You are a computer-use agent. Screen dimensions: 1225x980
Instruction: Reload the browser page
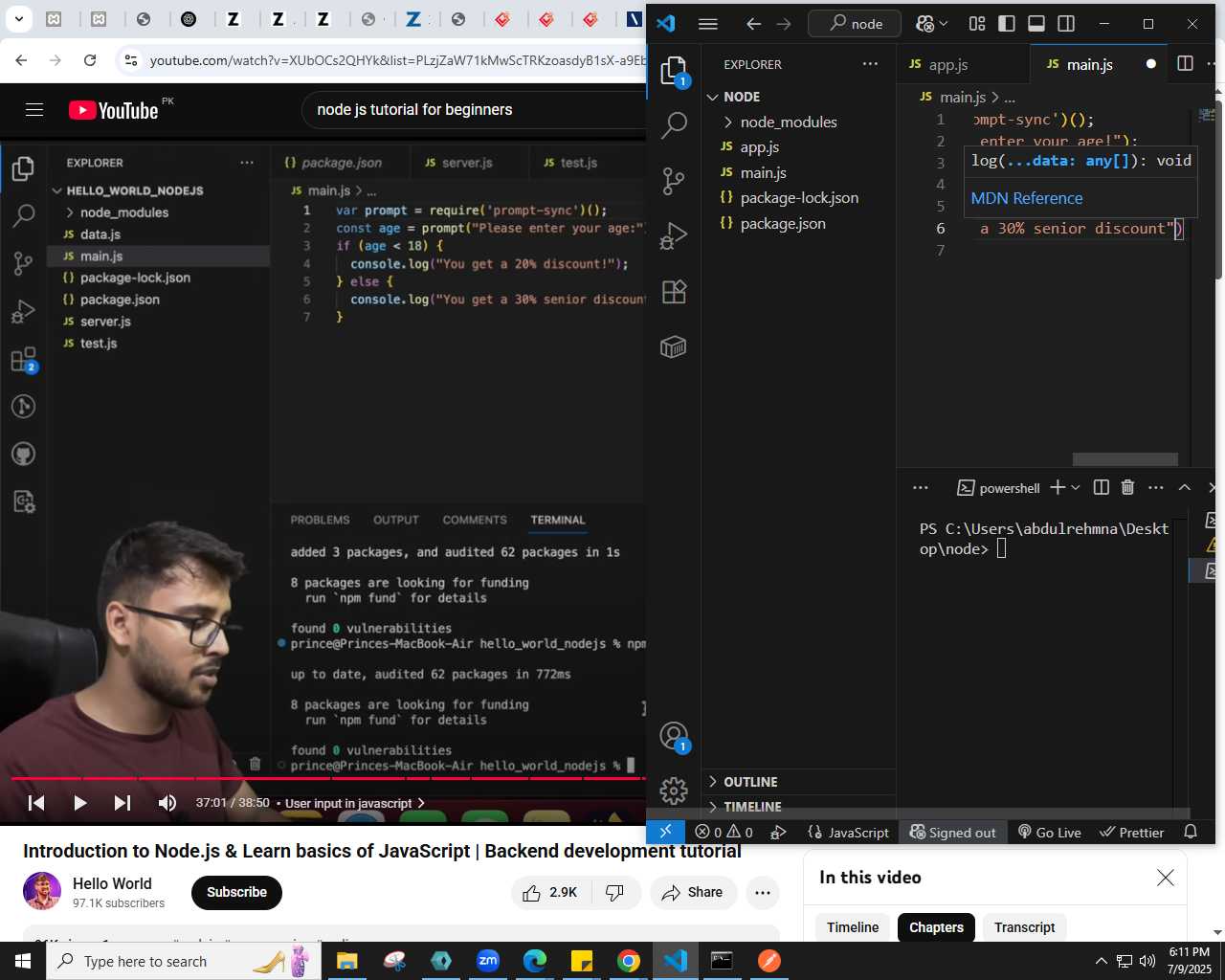tap(90, 60)
